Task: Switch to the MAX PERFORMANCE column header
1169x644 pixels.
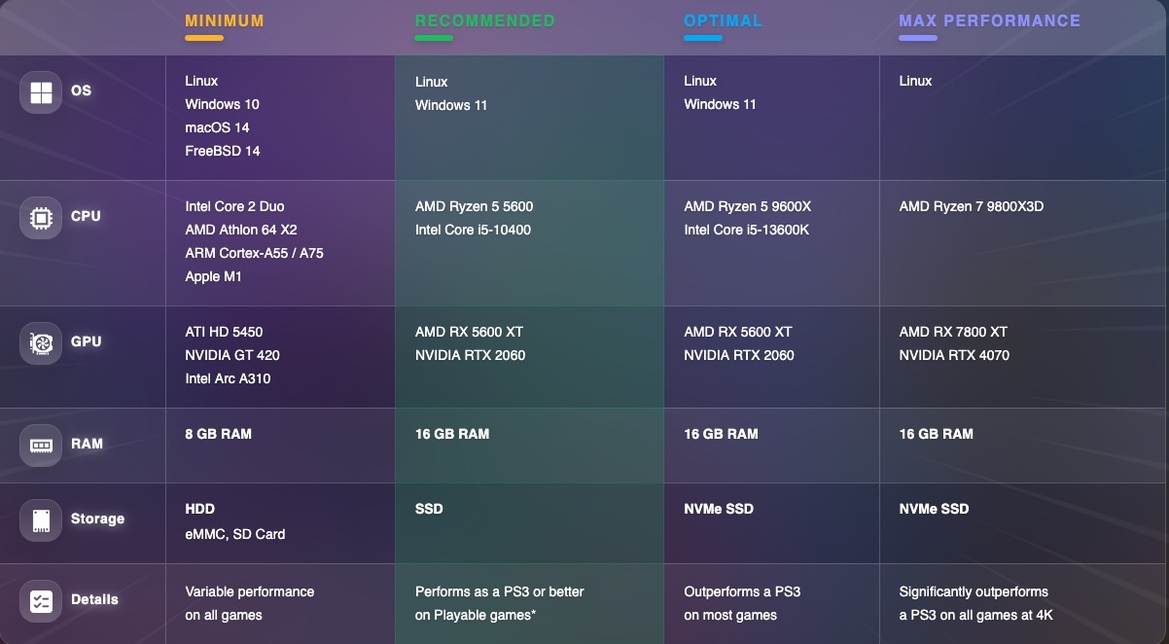Action: pyautogui.click(x=989, y=20)
